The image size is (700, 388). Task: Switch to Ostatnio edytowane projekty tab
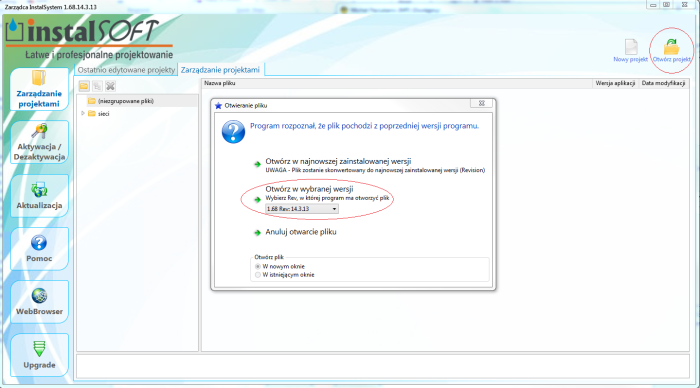[126, 70]
